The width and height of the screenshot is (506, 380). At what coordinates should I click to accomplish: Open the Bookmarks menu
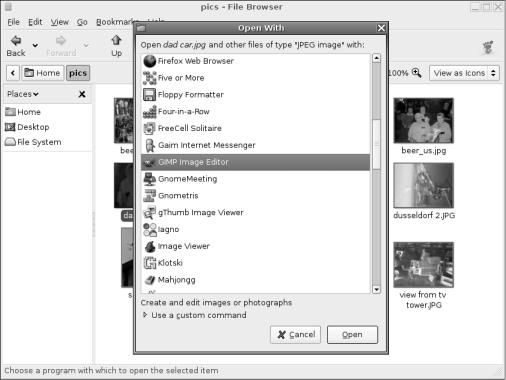[x=115, y=22]
